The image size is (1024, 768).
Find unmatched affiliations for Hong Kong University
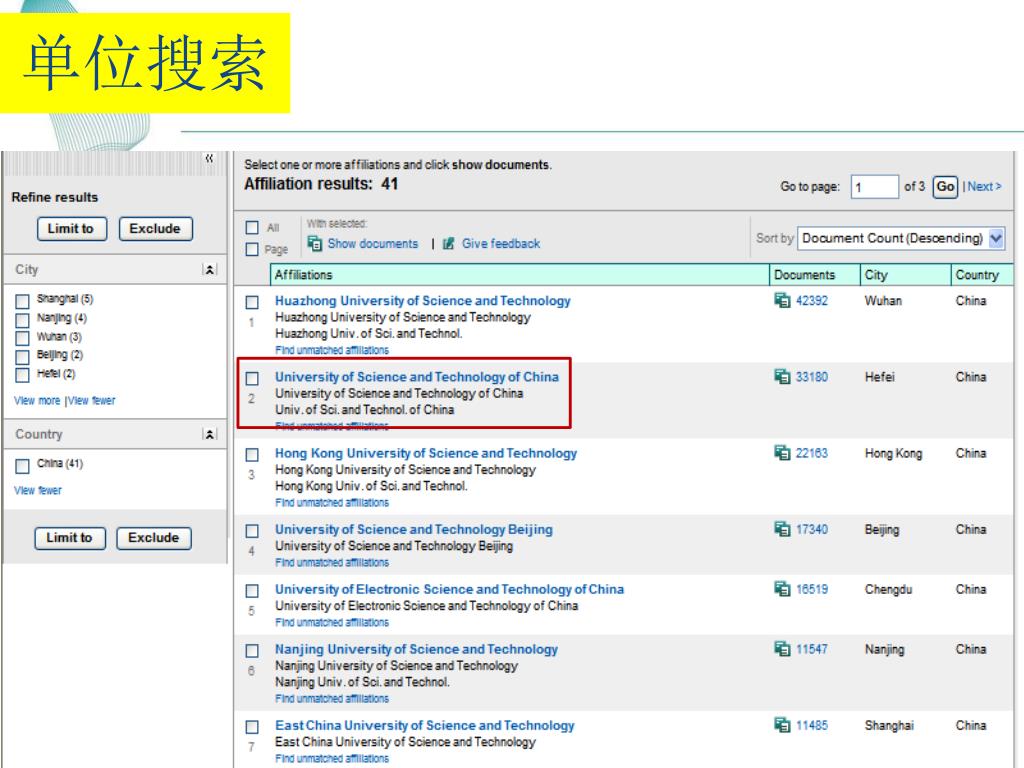point(332,503)
